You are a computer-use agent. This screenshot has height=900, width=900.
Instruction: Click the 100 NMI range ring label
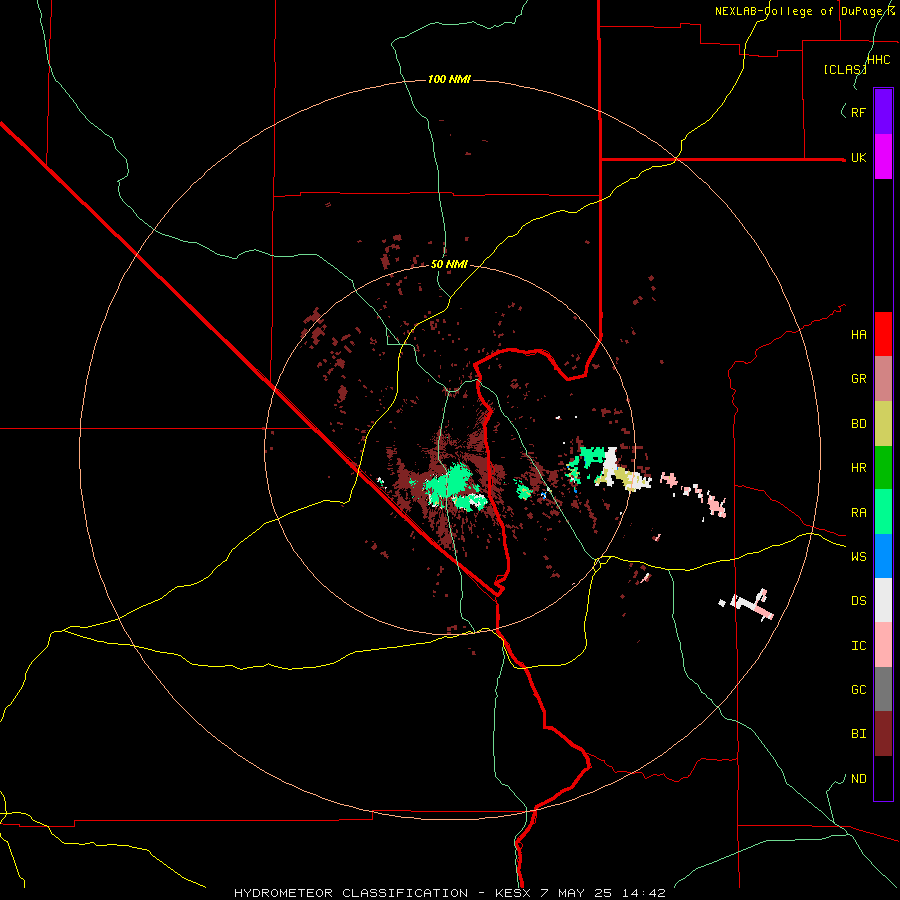449,79
